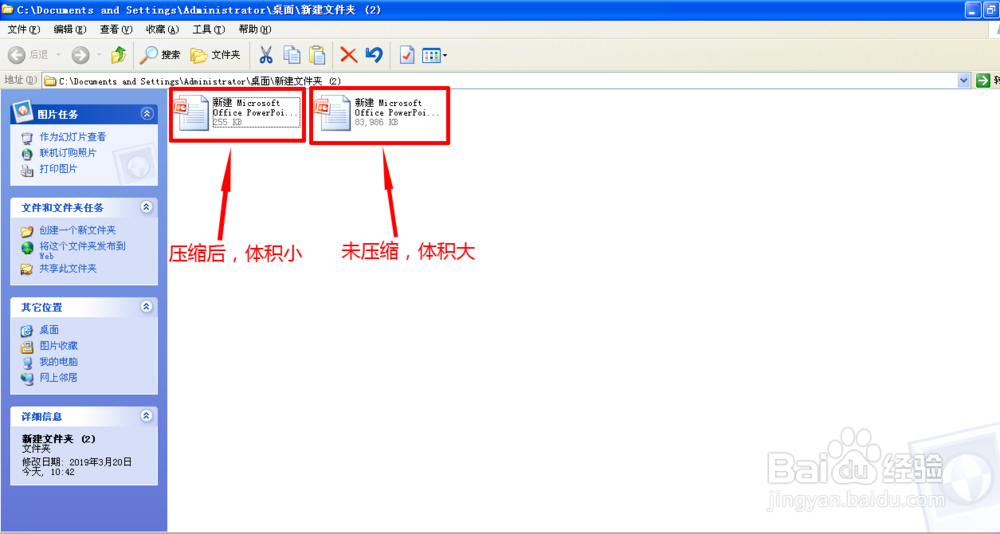Click the sharing icon beside 共享此文件夹
Image resolution: width=1000 pixels, height=534 pixels.
click(x=27, y=269)
